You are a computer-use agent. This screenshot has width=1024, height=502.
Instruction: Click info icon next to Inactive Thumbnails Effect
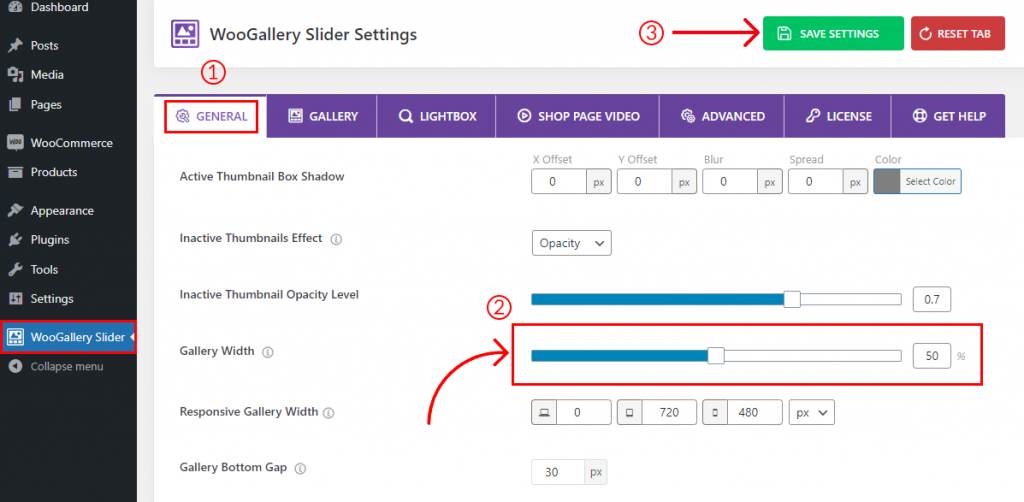coord(336,240)
